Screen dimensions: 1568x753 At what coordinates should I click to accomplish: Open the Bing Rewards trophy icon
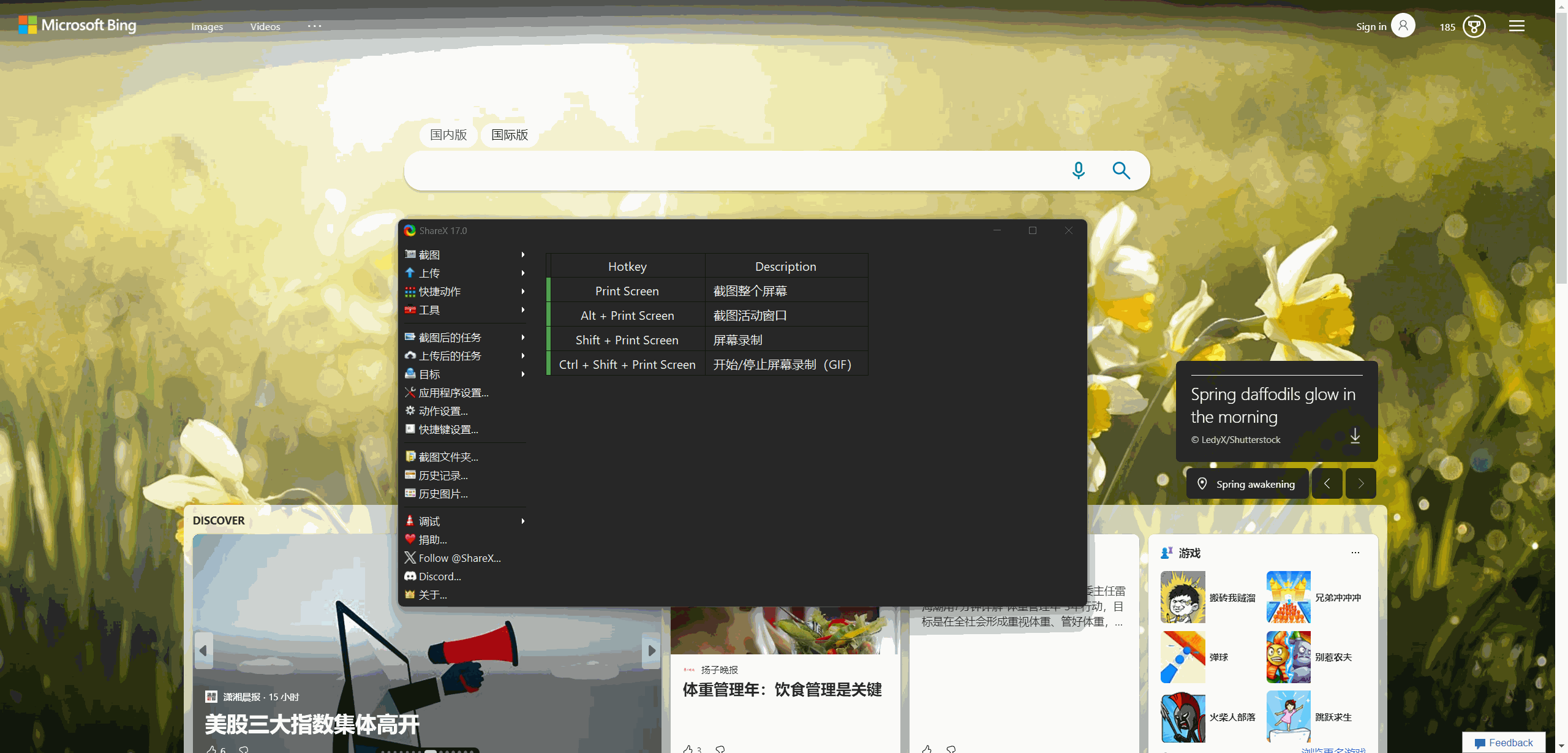[x=1474, y=26]
